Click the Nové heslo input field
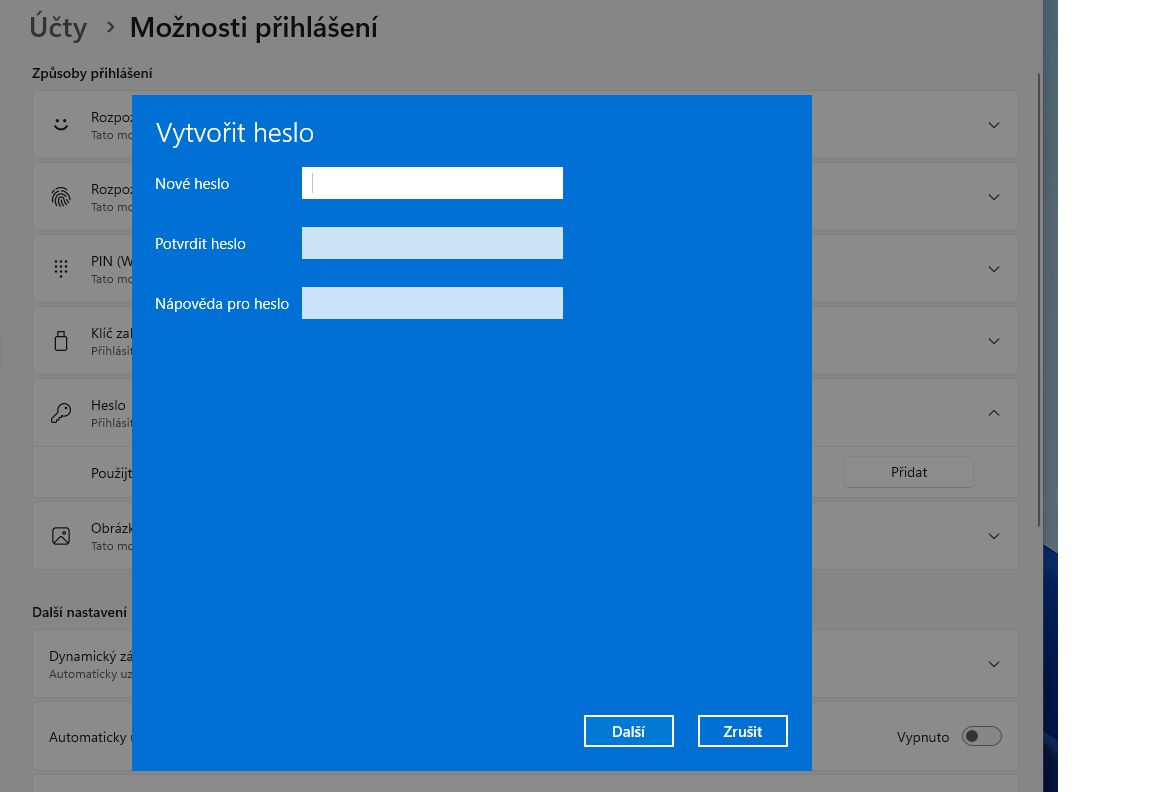The width and height of the screenshot is (1152, 792). (432, 183)
